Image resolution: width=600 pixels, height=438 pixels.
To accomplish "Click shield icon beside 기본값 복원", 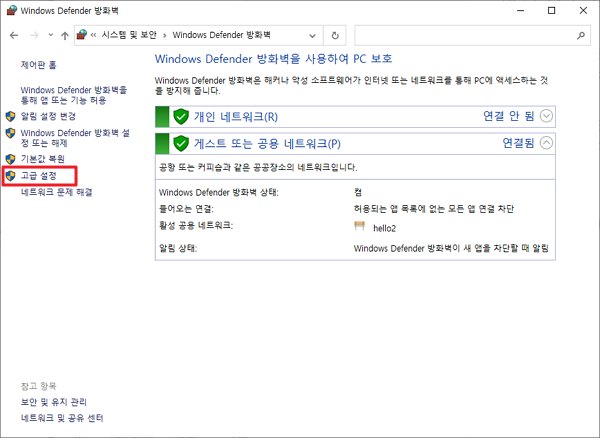I will point(10,159).
